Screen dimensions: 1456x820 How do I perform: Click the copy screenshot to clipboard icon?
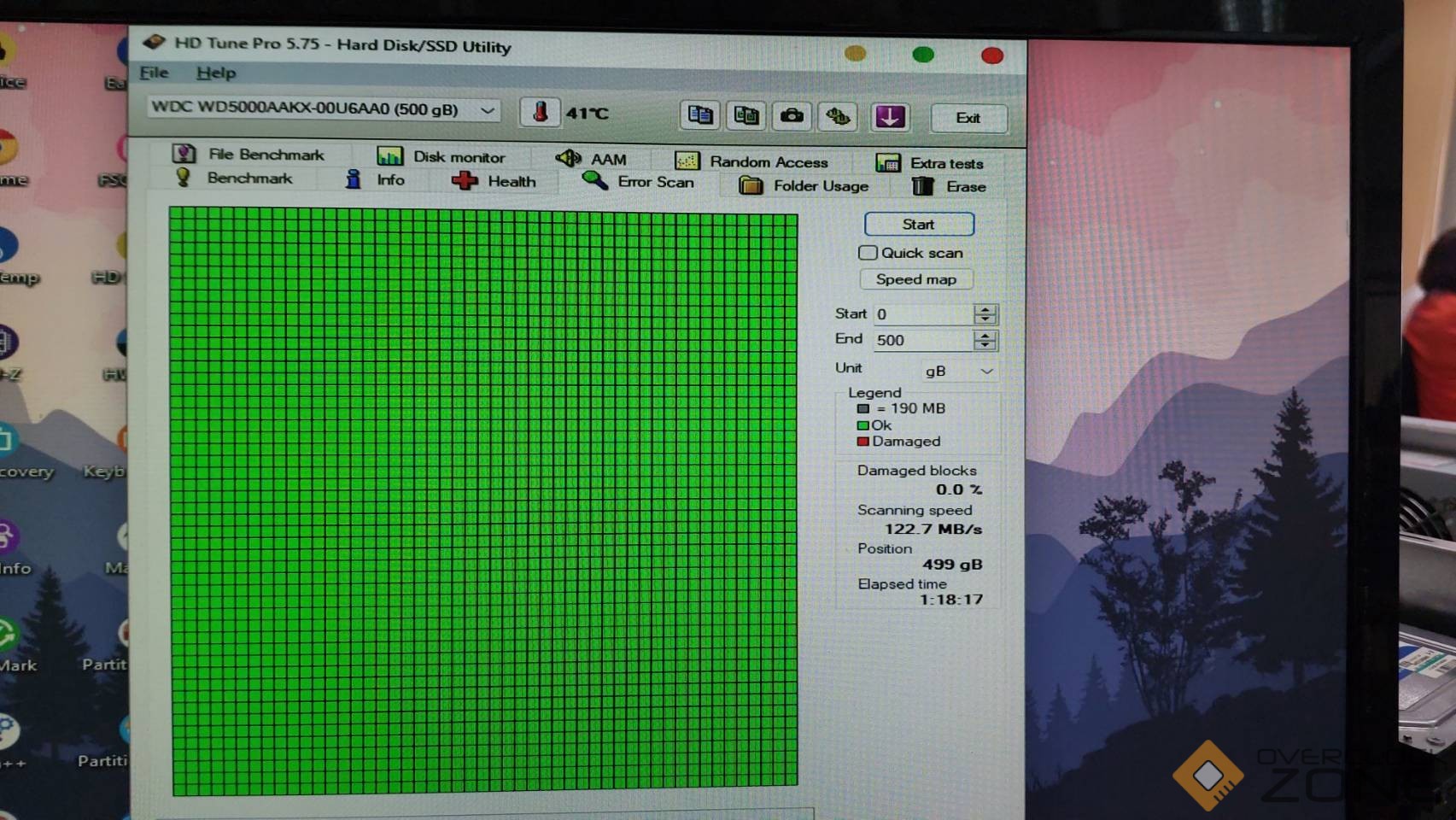pos(746,115)
